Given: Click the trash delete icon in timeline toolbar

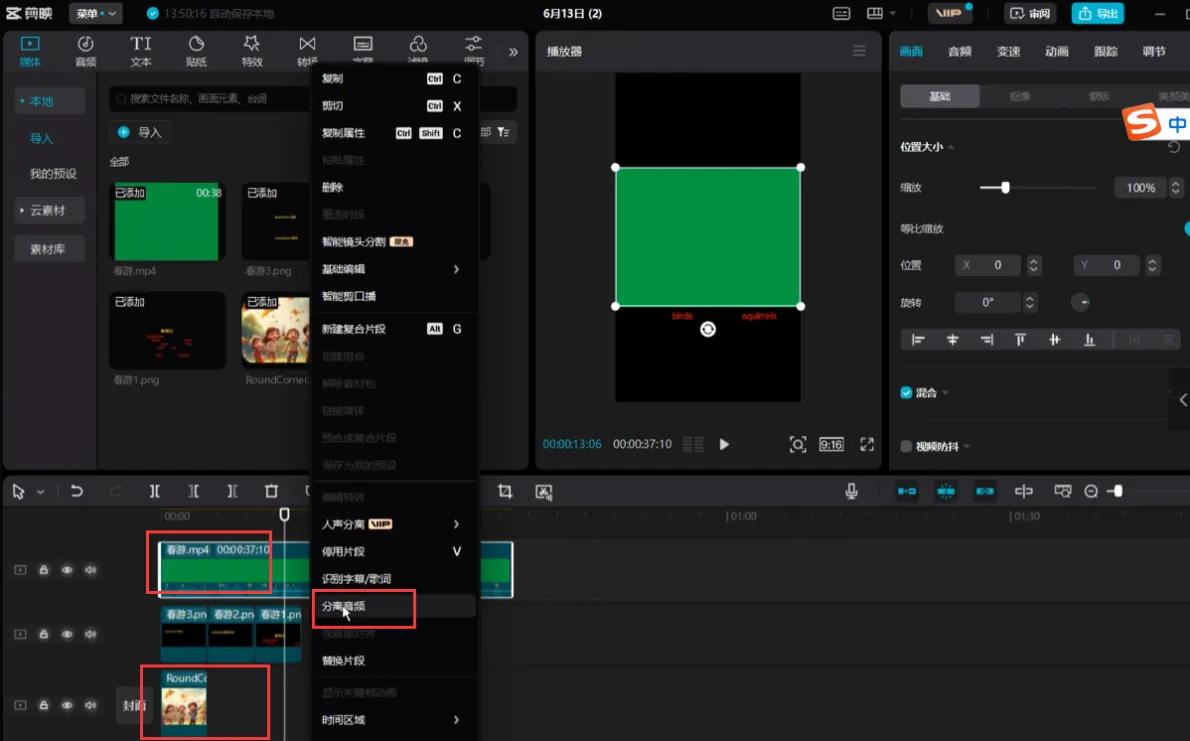Looking at the screenshot, I should [x=271, y=491].
